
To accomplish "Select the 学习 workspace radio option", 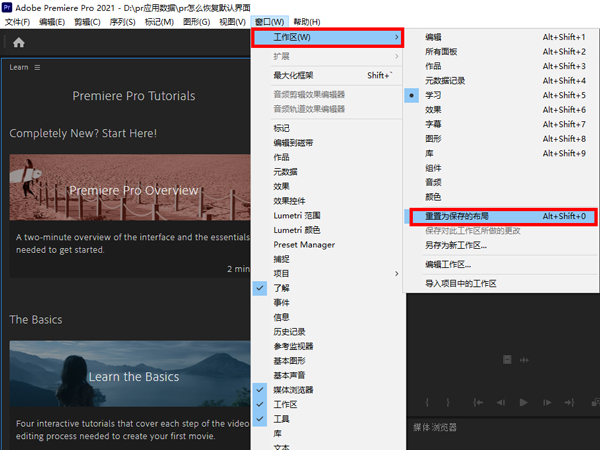I will tap(433, 95).
